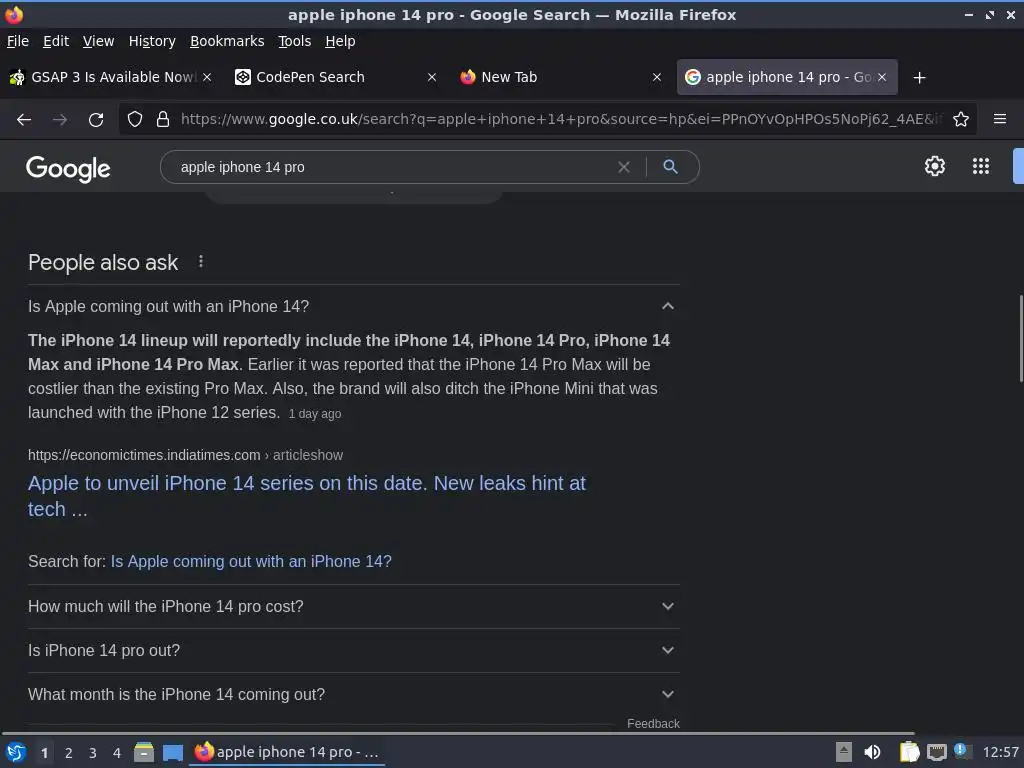Follow 'Is Apple coming out with an iPhone 14?' search link

coord(251,562)
